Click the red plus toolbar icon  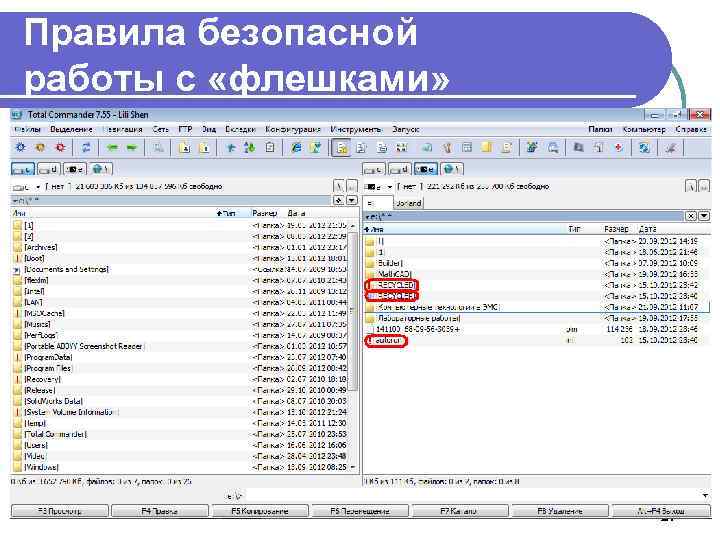click(619, 148)
